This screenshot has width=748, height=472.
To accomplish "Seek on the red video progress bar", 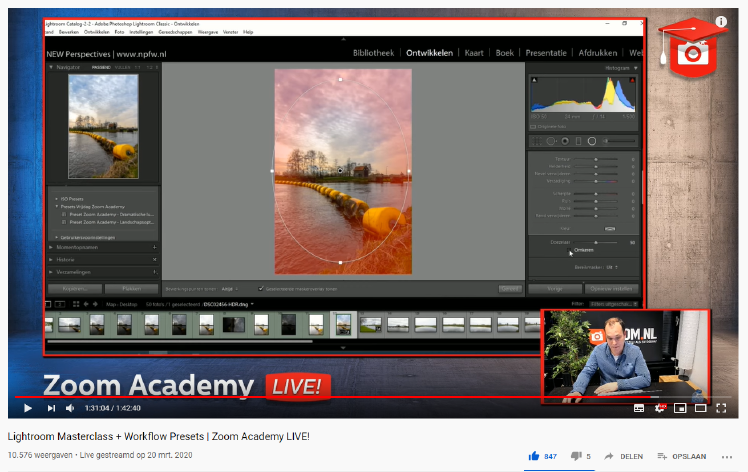I will point(372,397).
